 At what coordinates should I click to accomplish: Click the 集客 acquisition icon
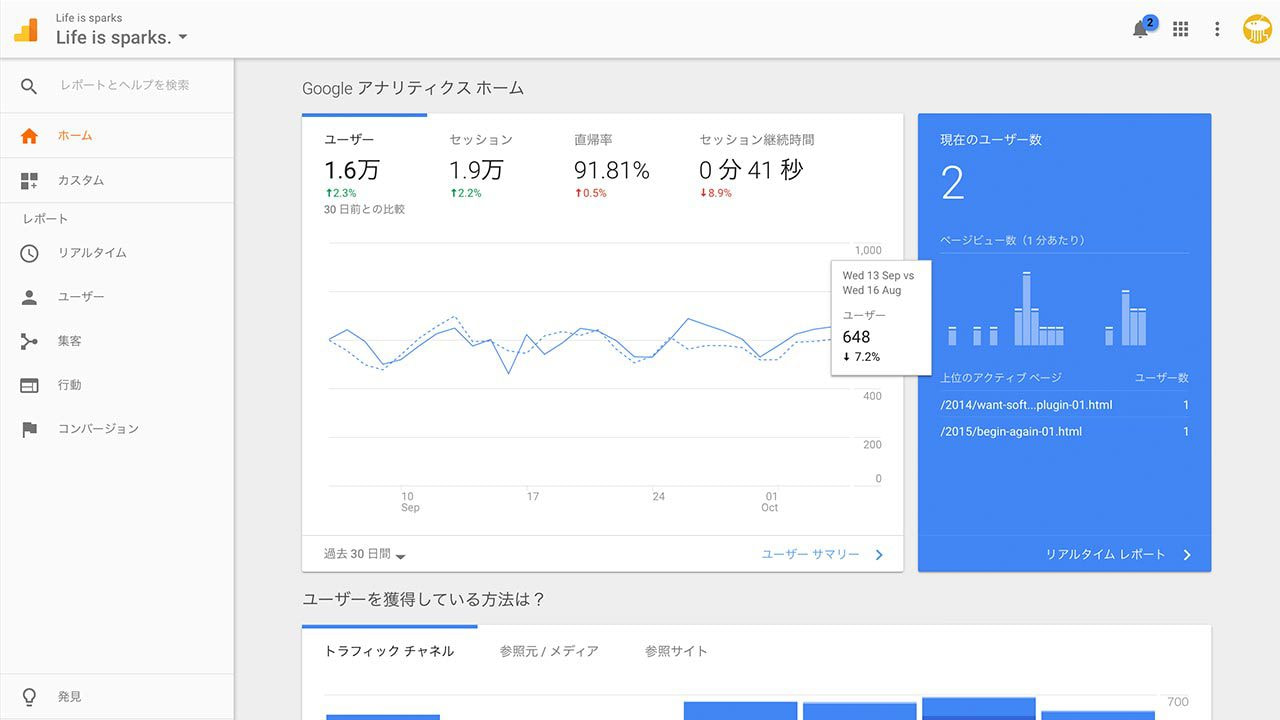point(29,341)
